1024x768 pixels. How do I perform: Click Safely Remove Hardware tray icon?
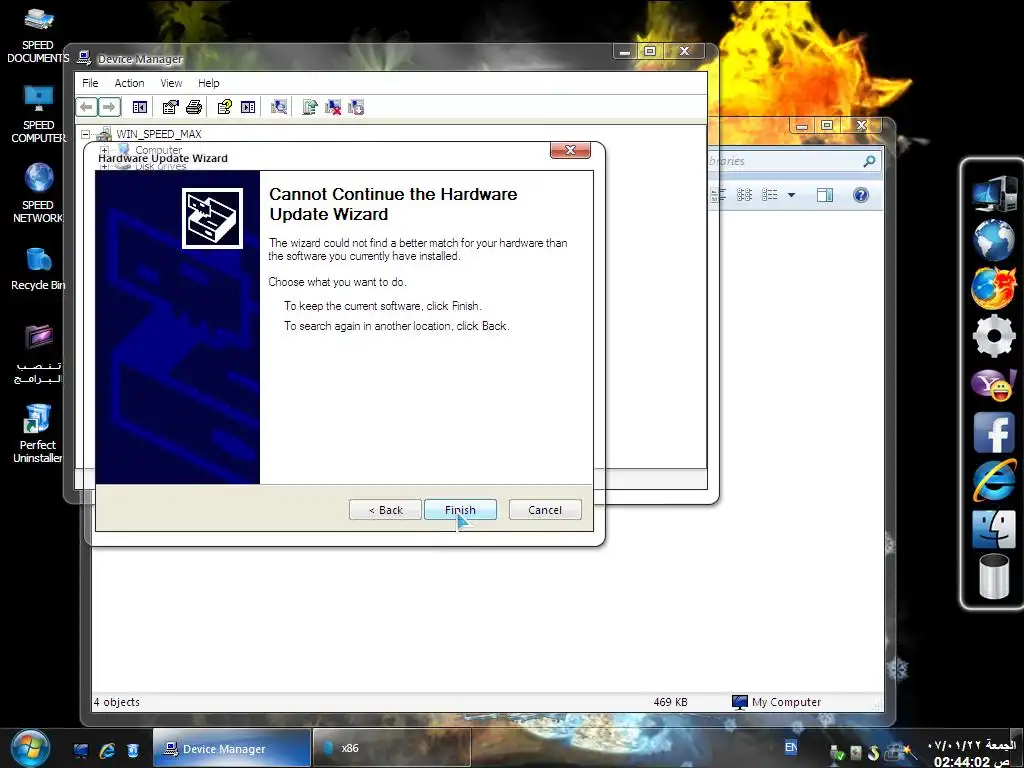pos(837,752)
